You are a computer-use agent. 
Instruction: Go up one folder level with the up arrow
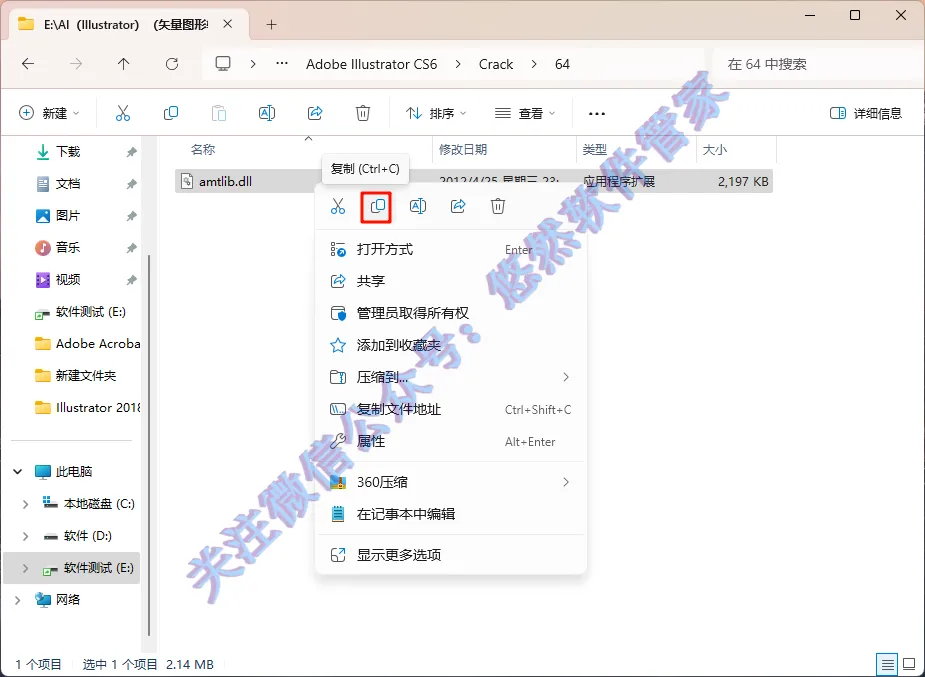(x=123, y=64)
